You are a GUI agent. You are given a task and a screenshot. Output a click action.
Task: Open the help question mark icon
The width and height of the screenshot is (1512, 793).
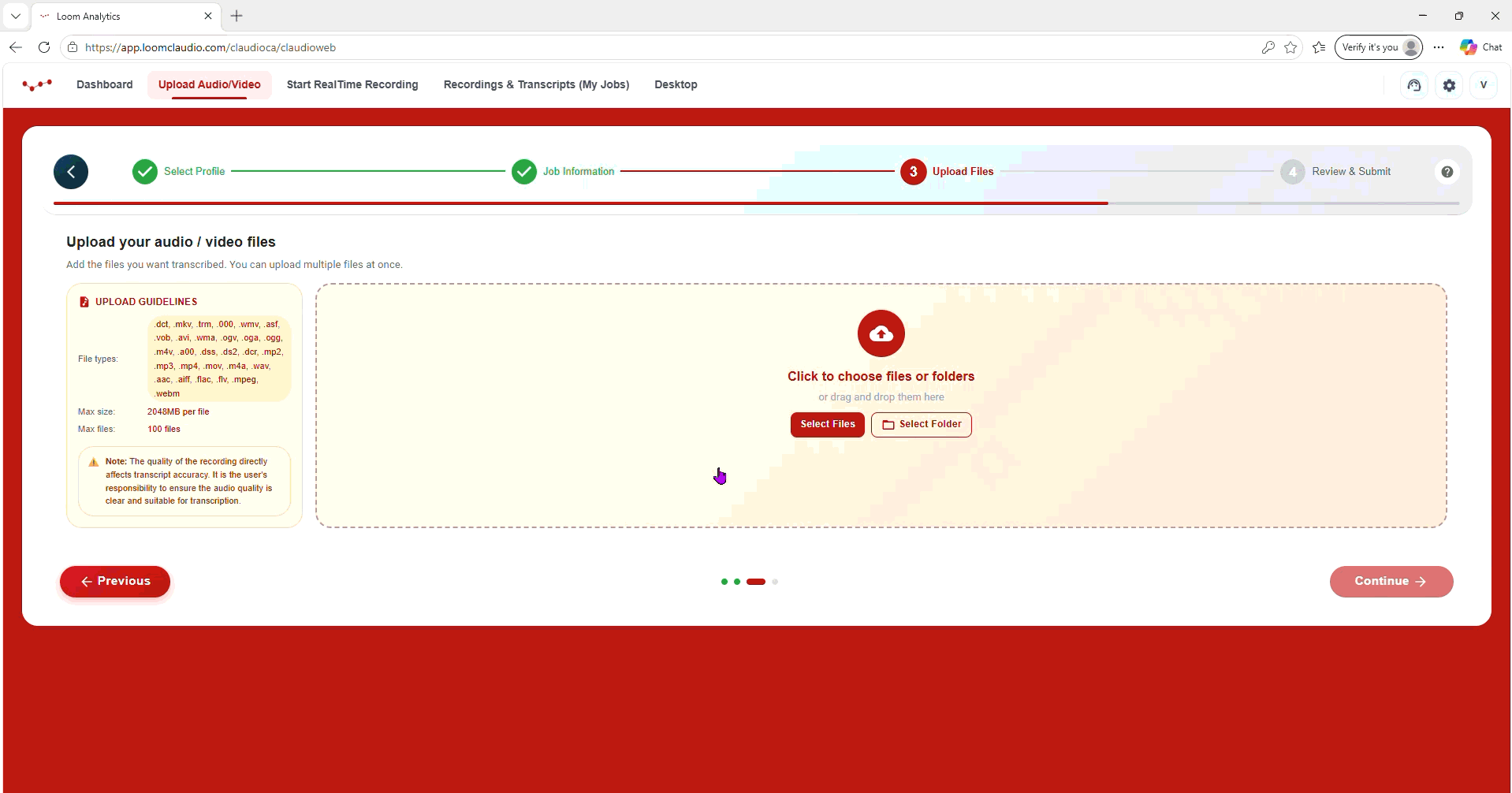click(1447, 172)
